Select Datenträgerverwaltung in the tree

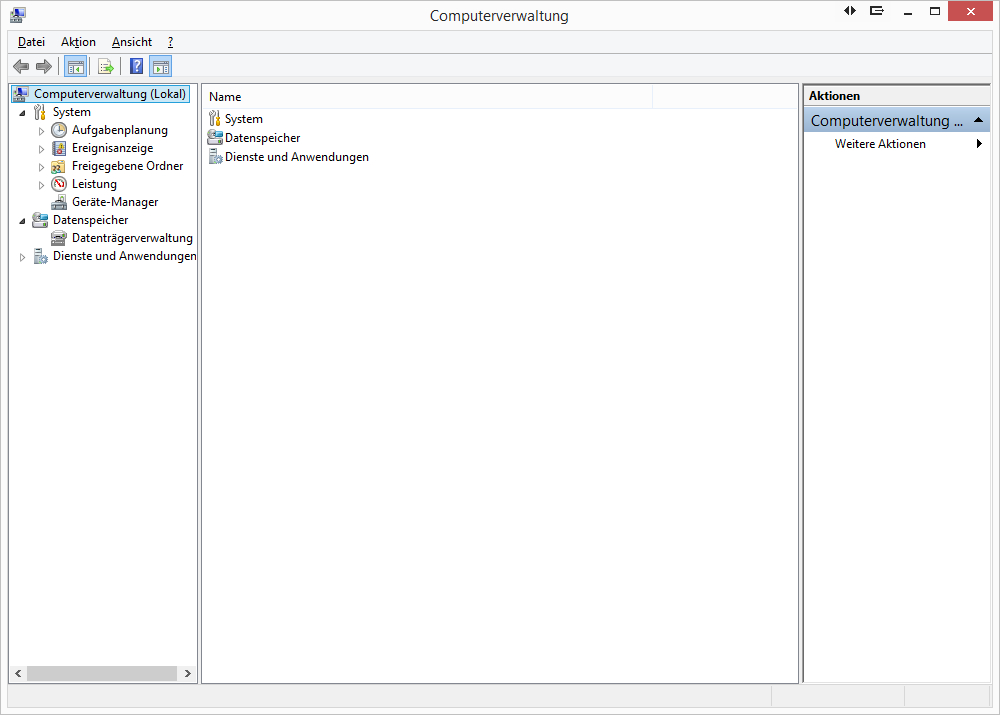pyautogui.click(x=132, y=238)
